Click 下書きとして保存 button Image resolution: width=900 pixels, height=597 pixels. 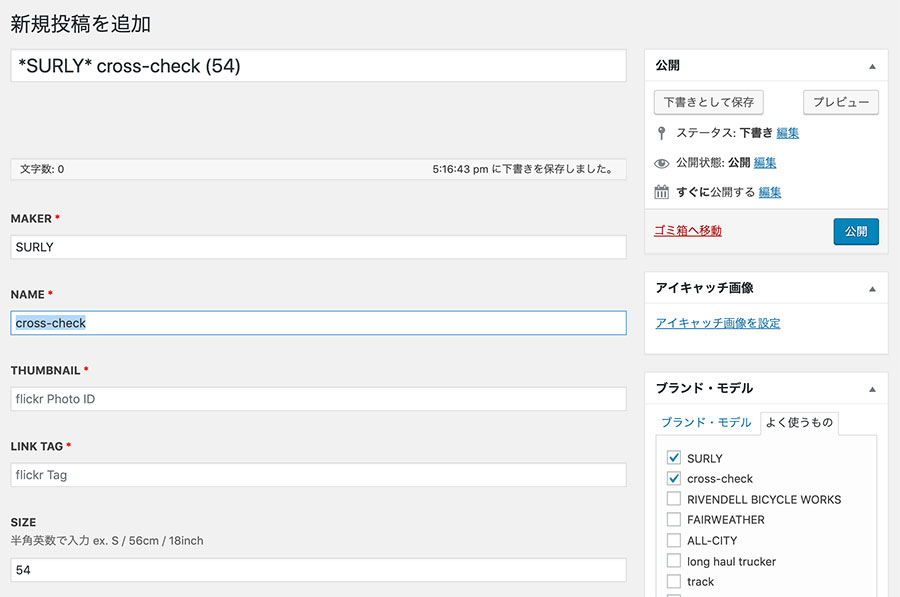[708, 102]
